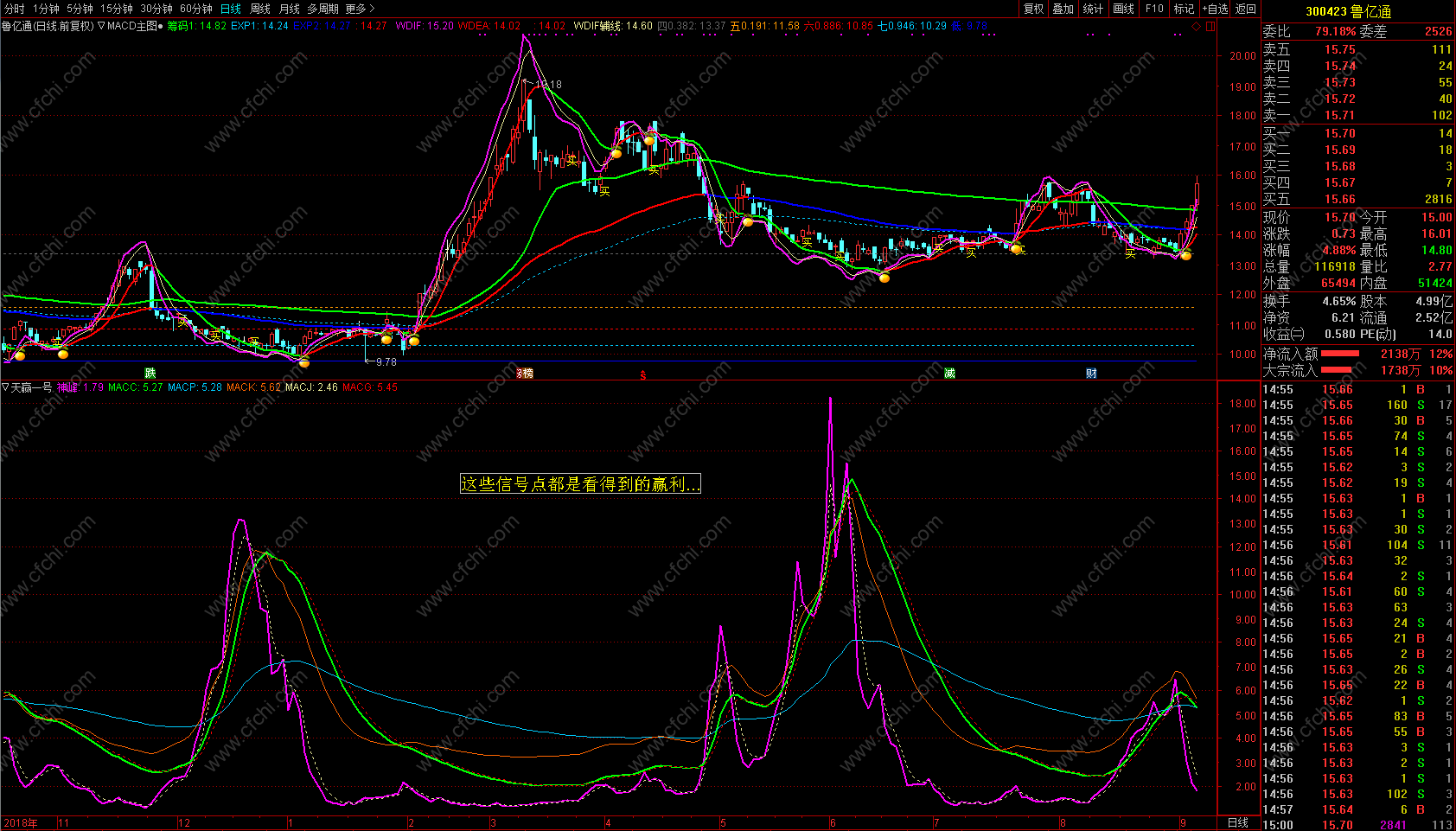Viewport: 1456px width, 831px height.
Task: Click the 卖五 15.75 ask row
Action: [x=1357, y=50]
